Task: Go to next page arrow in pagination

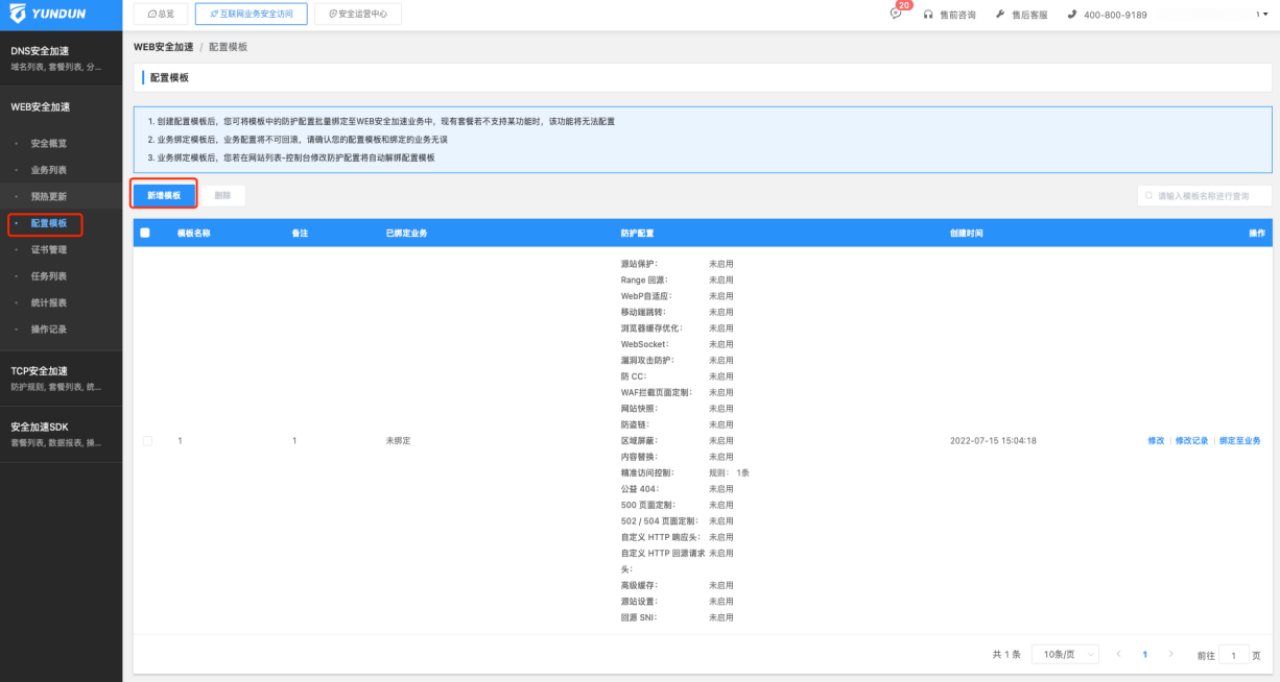Action: click(x=1171, y=654)
